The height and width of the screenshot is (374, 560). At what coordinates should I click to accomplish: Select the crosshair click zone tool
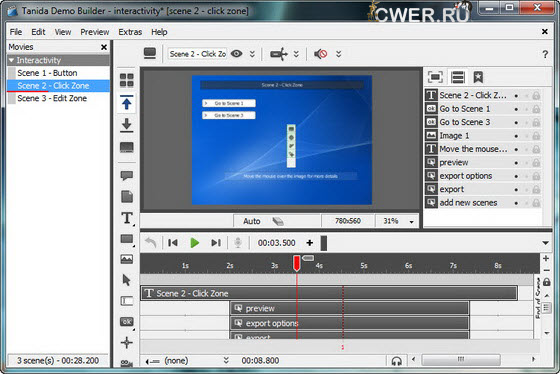[126, 343]
